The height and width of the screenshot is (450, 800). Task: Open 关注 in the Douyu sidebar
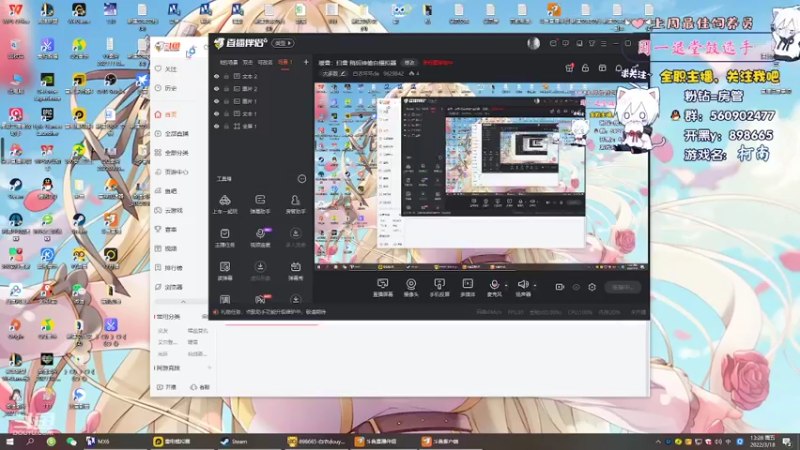click(166, 69)
